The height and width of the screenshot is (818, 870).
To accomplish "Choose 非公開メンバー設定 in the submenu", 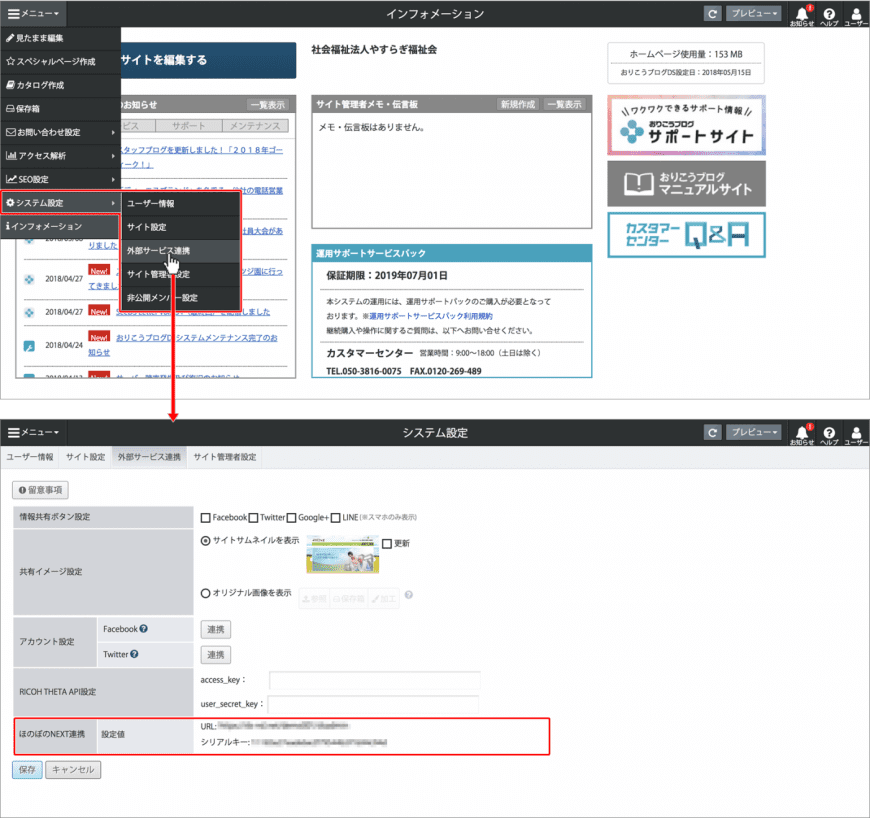I will 181,298.
